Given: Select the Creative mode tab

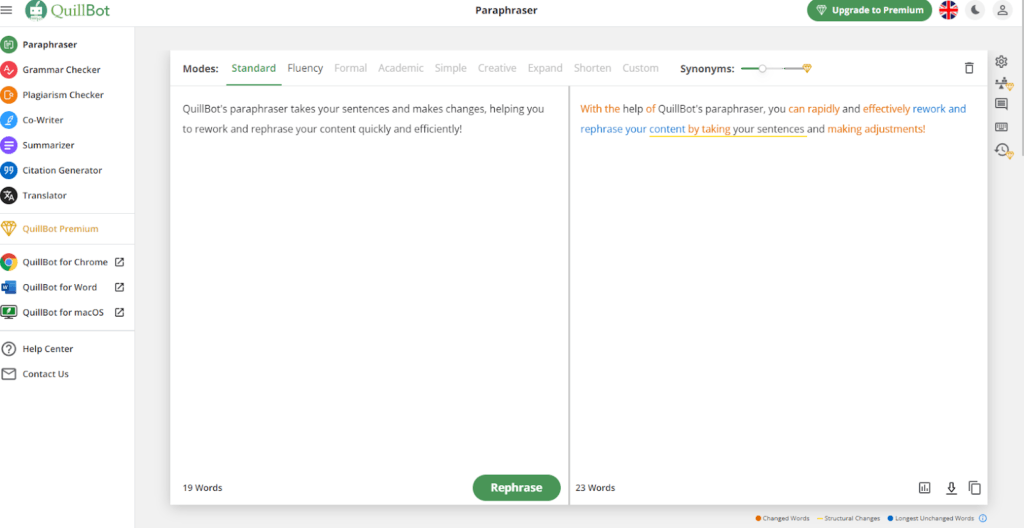Looking at the screenshot, I should point(497,68).
